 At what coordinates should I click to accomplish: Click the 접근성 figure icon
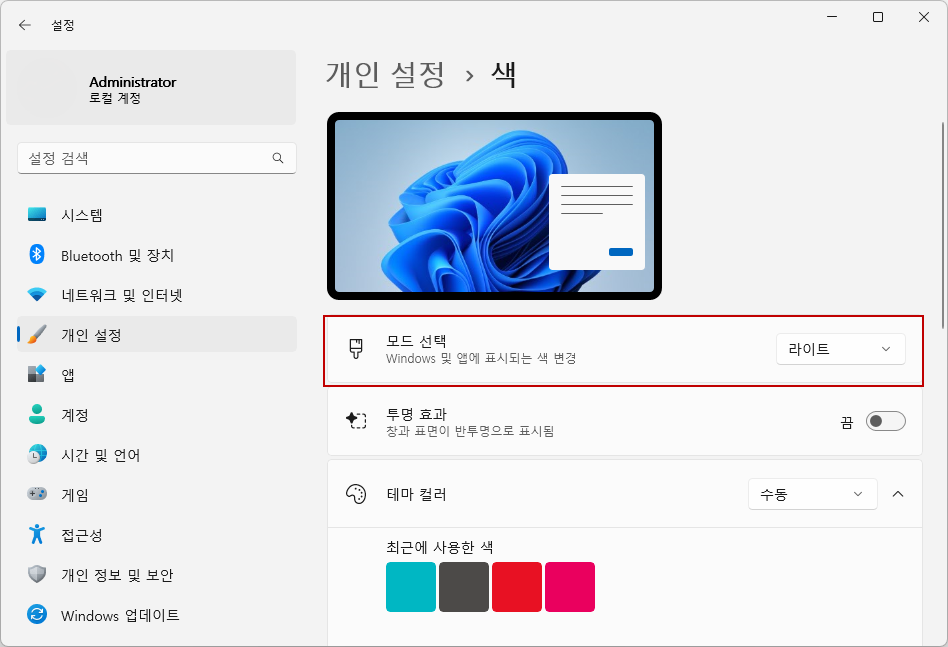pyautogui.click(x=37, y=534)
